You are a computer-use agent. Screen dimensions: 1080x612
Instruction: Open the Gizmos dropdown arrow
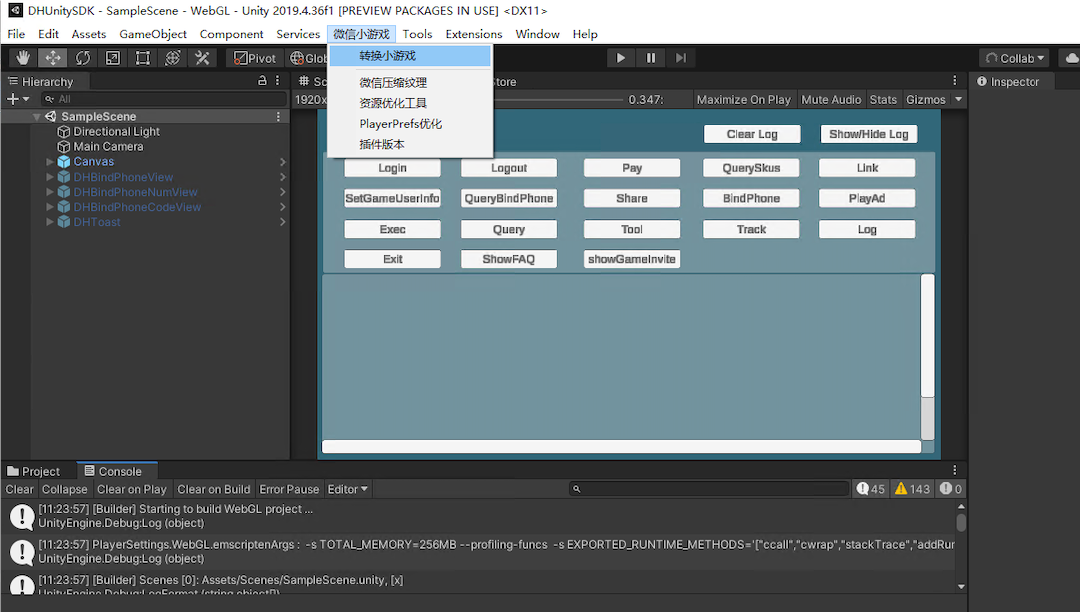(958, 100)
